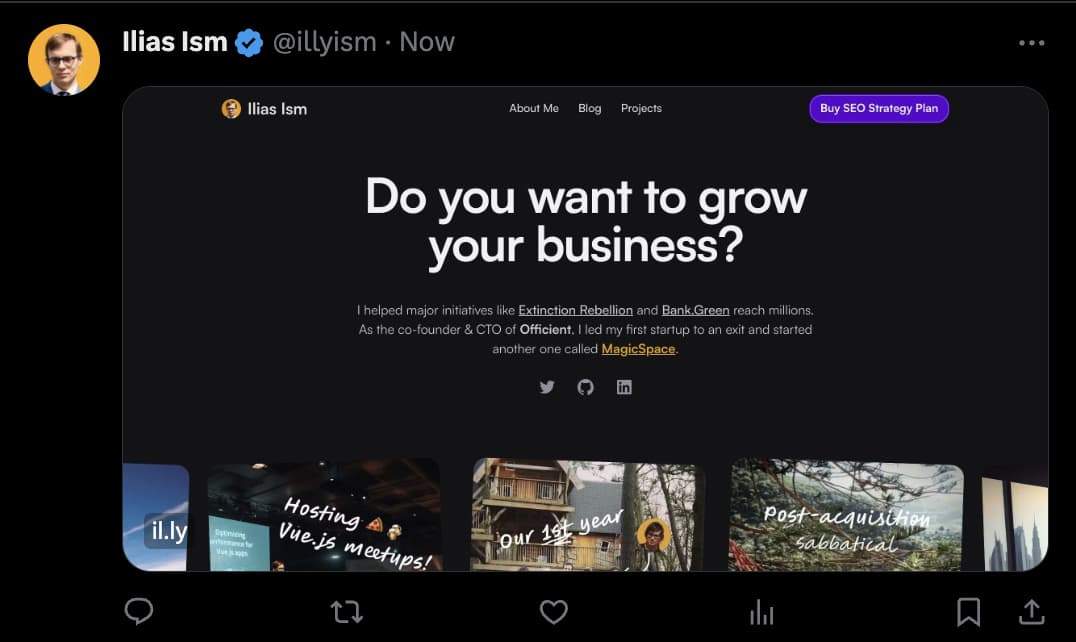Follow the Extinction Rebellion link
The image size is (1076, 642).
coord(575,310)
